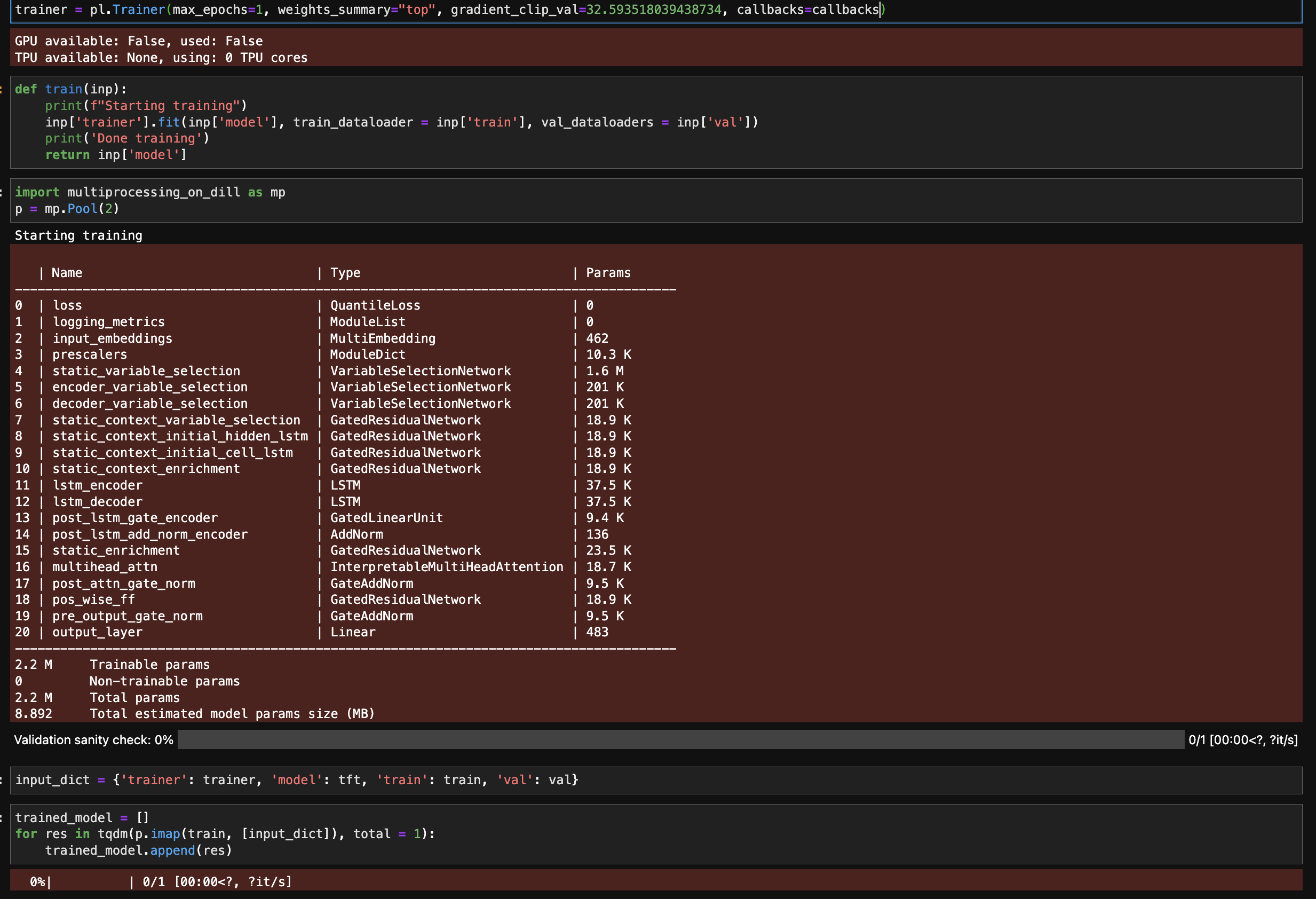Click the multihead_attn row in the summary table
Viewport: 1316px width, 899px height.
(x=105, y=567)
